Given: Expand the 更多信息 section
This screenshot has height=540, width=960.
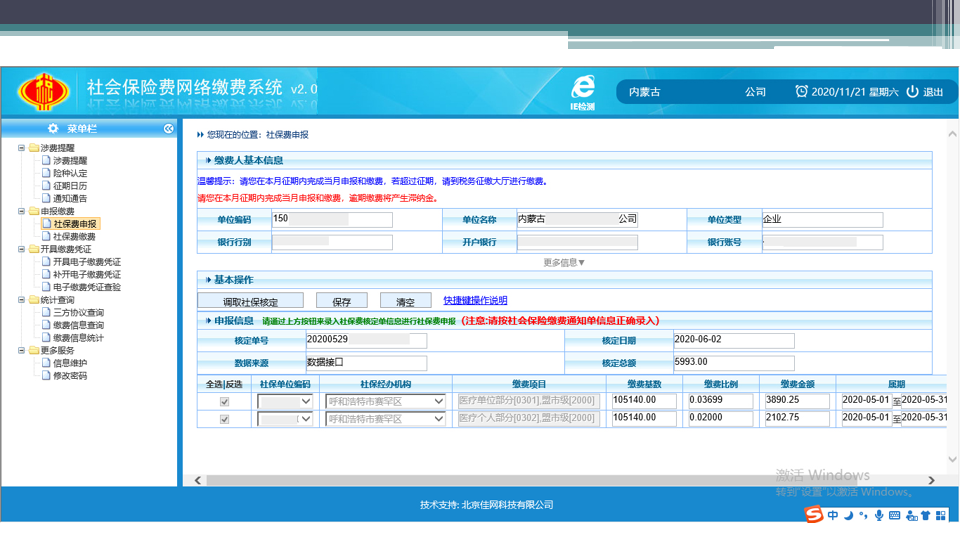Looking at the screenshot, I should [x=564, y=262].
